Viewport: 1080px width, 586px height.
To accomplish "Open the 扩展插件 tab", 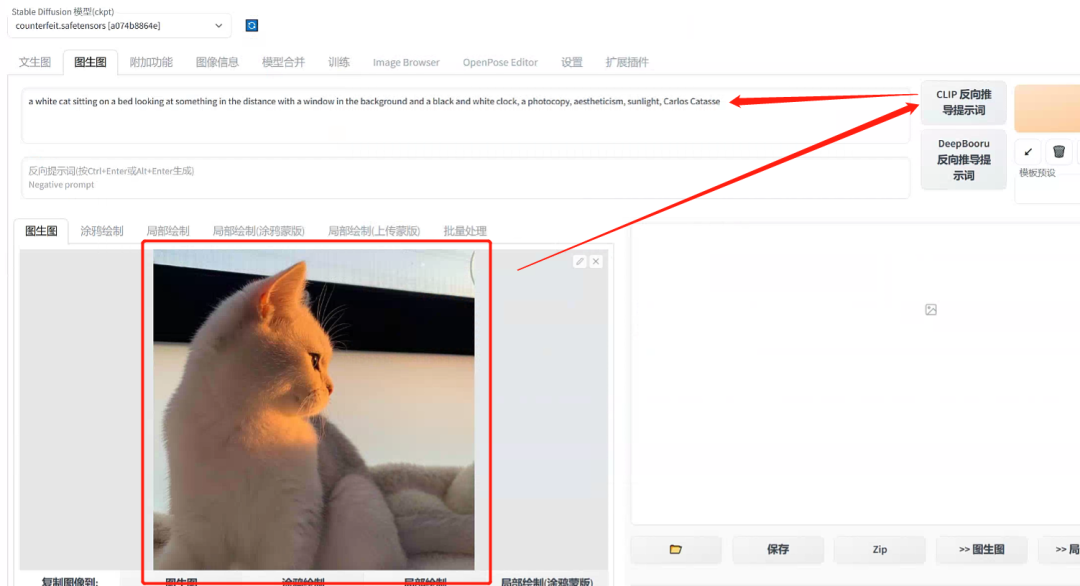I will (x=627, y=62).
